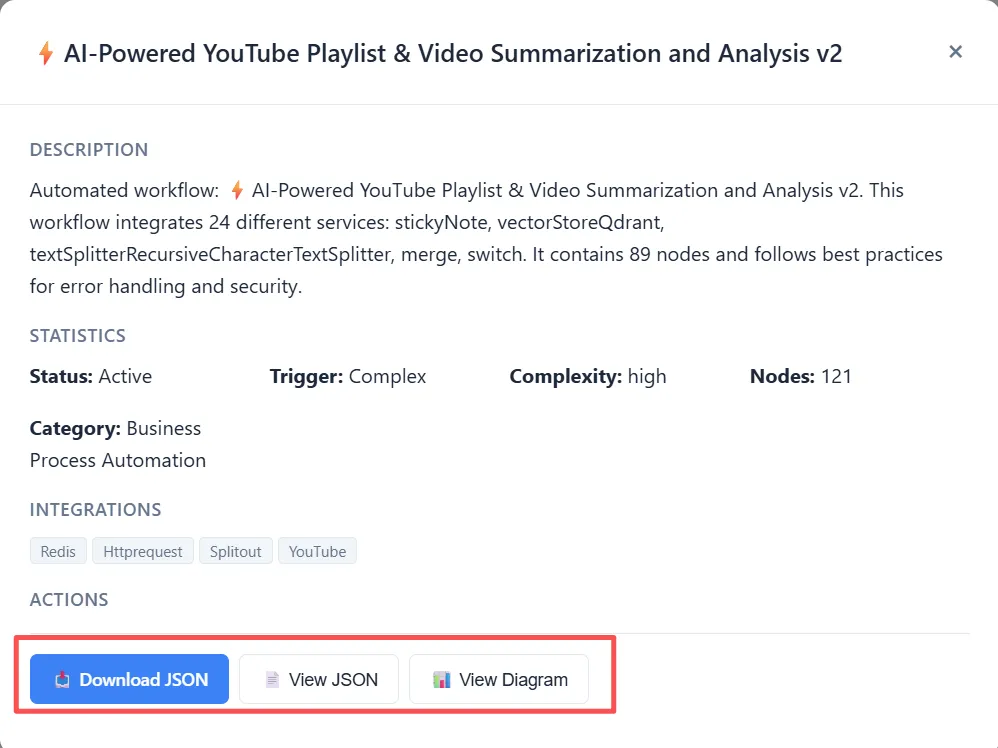Click the Complexity: high statistic
The height and width of the screenshot is (748, 998).
pyautogui.click(x=588, y=376)
